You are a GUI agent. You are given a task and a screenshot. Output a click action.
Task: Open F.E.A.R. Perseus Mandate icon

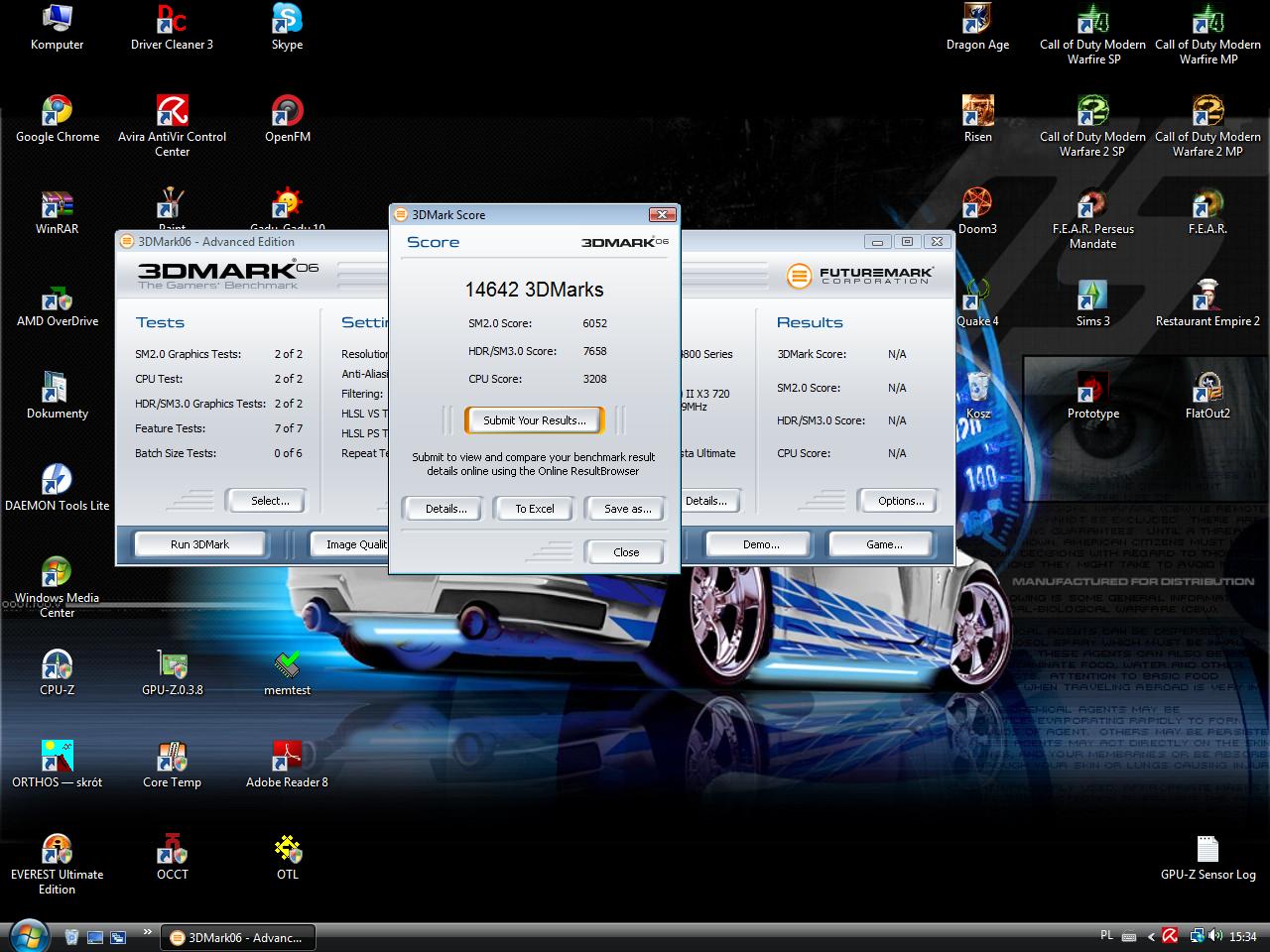point(1092,218)
